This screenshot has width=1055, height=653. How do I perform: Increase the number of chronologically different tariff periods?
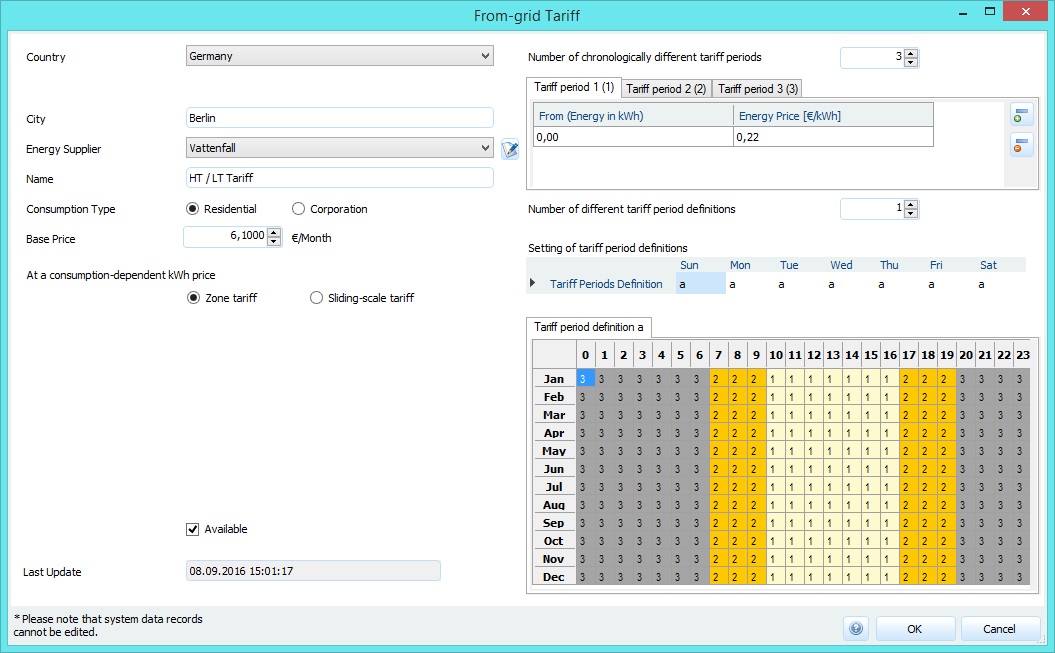[x=910, y=53]
